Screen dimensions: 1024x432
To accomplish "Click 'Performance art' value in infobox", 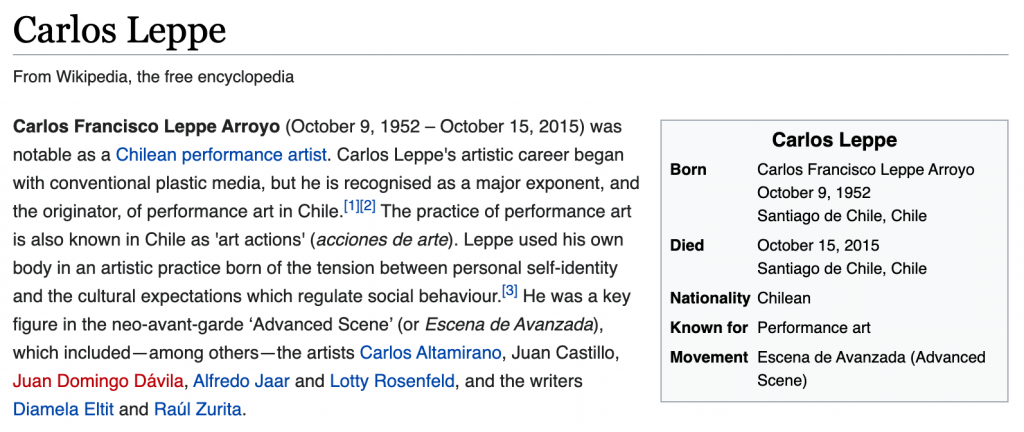I will pyautogui.click(x=814, y=328).
